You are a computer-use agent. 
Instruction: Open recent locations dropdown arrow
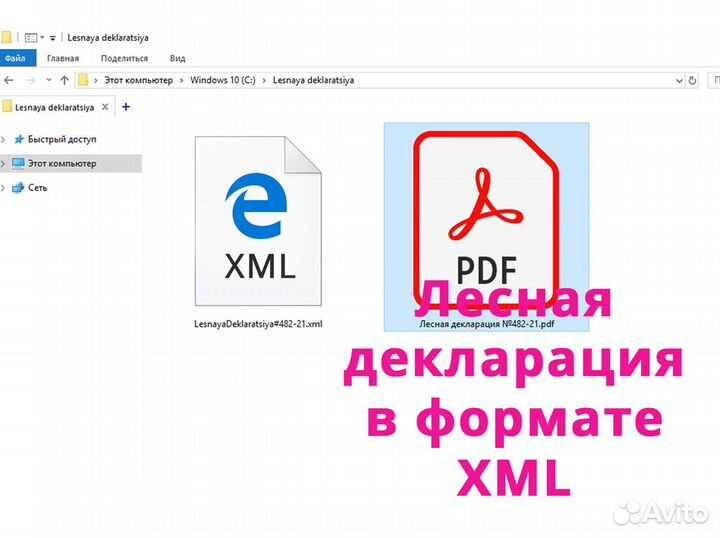point(49,80)
